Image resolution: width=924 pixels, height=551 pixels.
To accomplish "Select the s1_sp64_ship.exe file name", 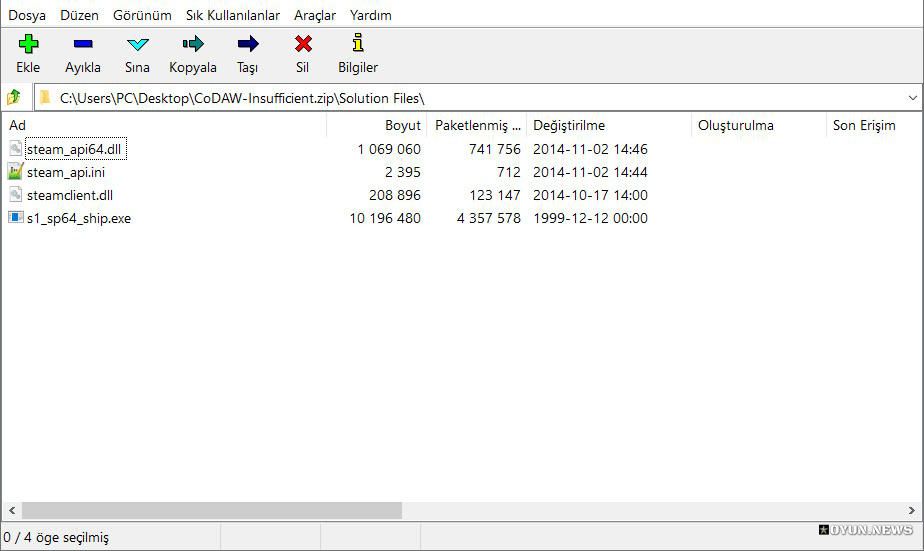I will (x=79, y=218).
